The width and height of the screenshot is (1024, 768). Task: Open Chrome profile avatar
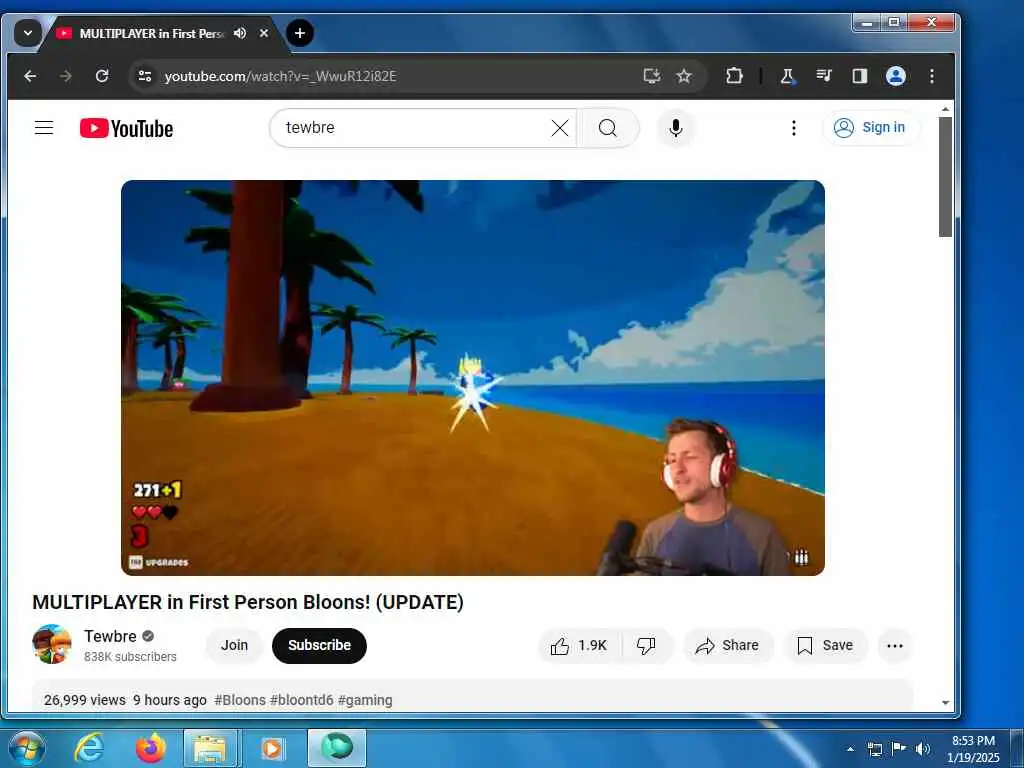click(895, 76)
